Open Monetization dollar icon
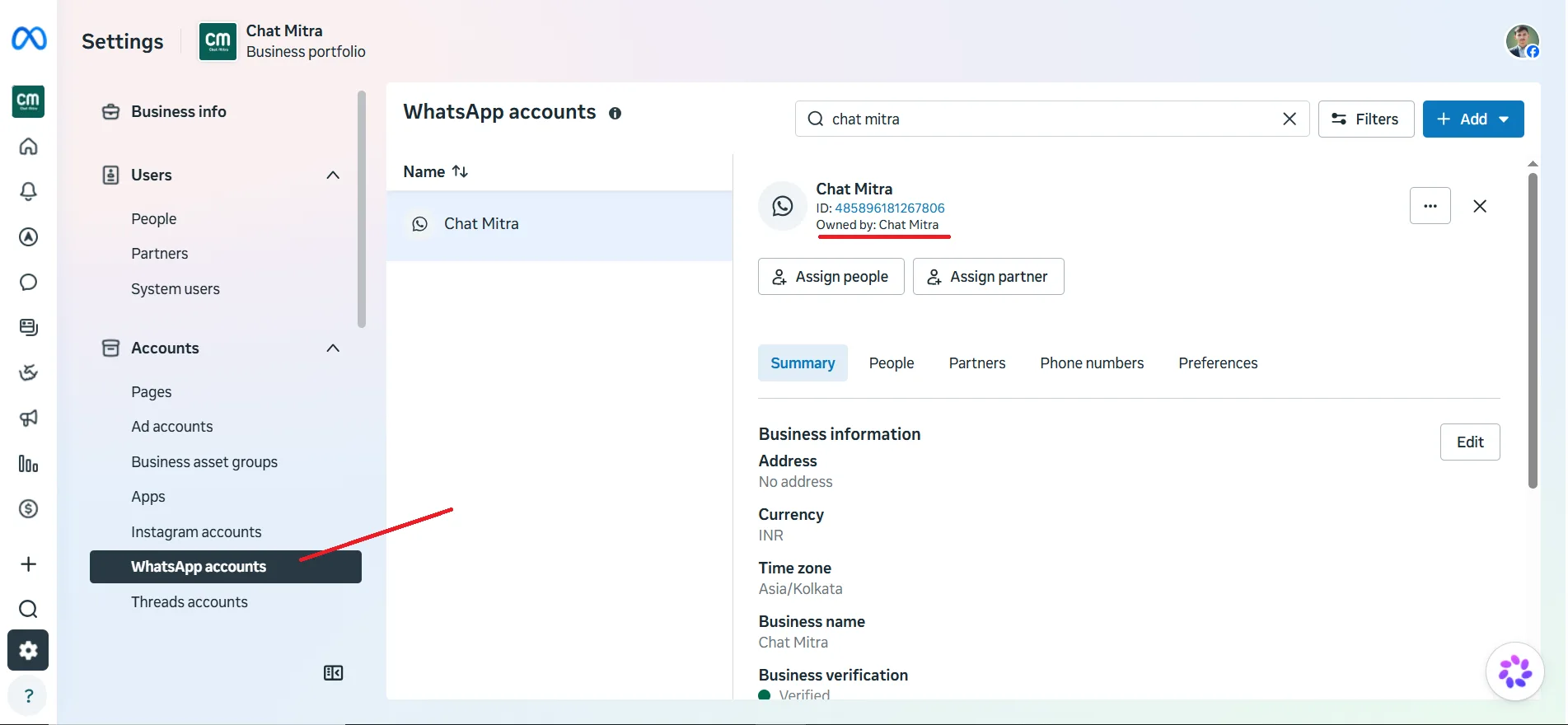Screen dimensions: 1568x725 28,508
